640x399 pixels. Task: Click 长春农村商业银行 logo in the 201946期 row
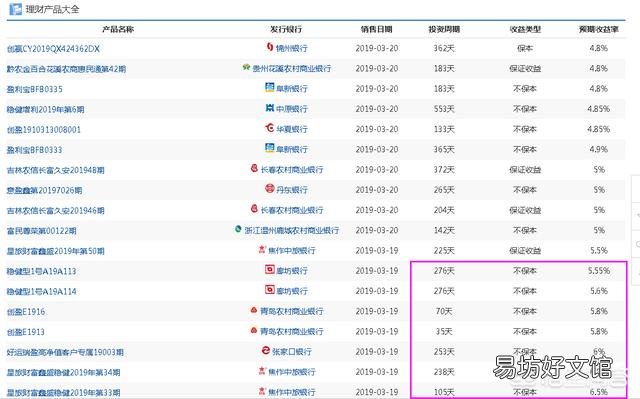tap(254, 208)
